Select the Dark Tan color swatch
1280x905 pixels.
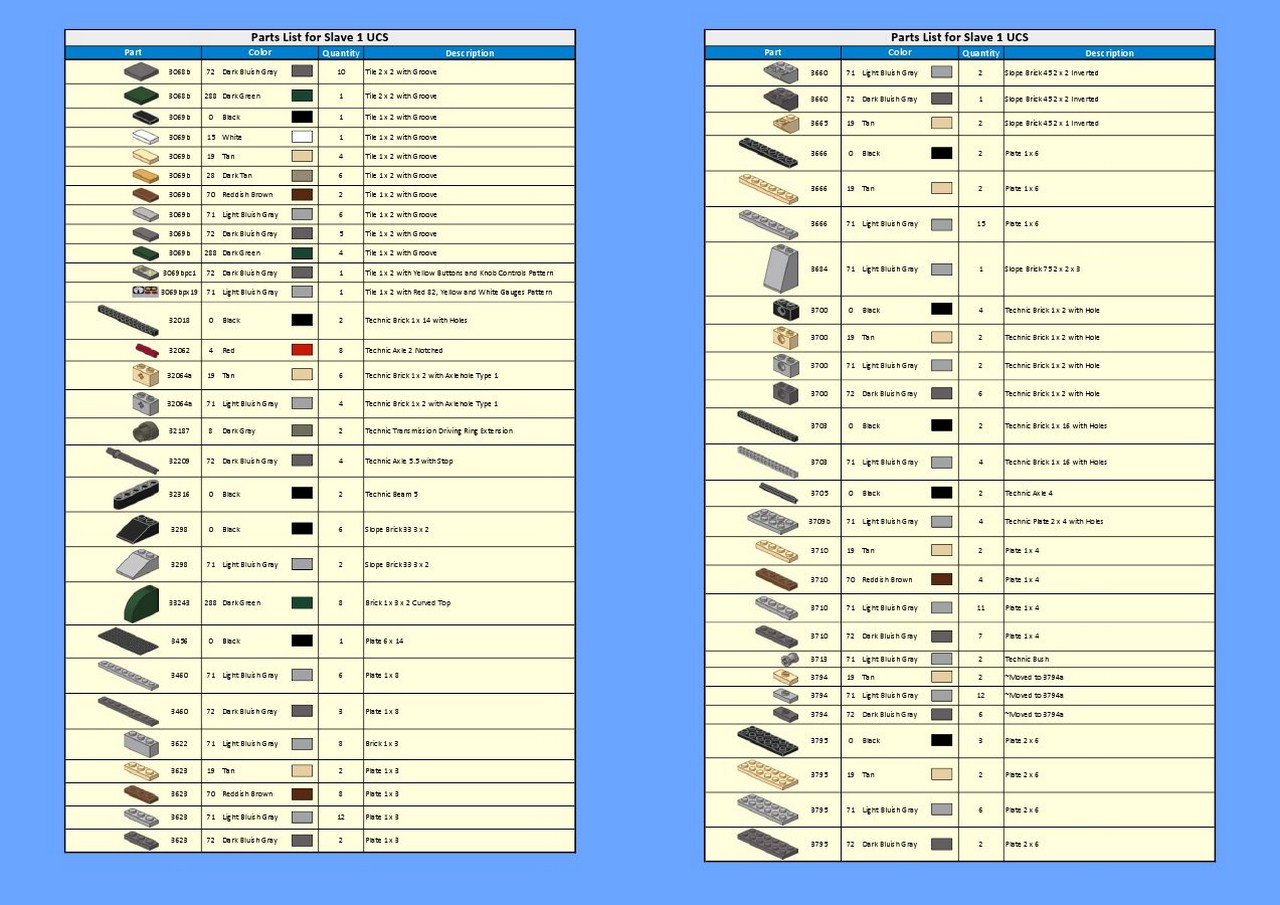[x=302, y=175]
